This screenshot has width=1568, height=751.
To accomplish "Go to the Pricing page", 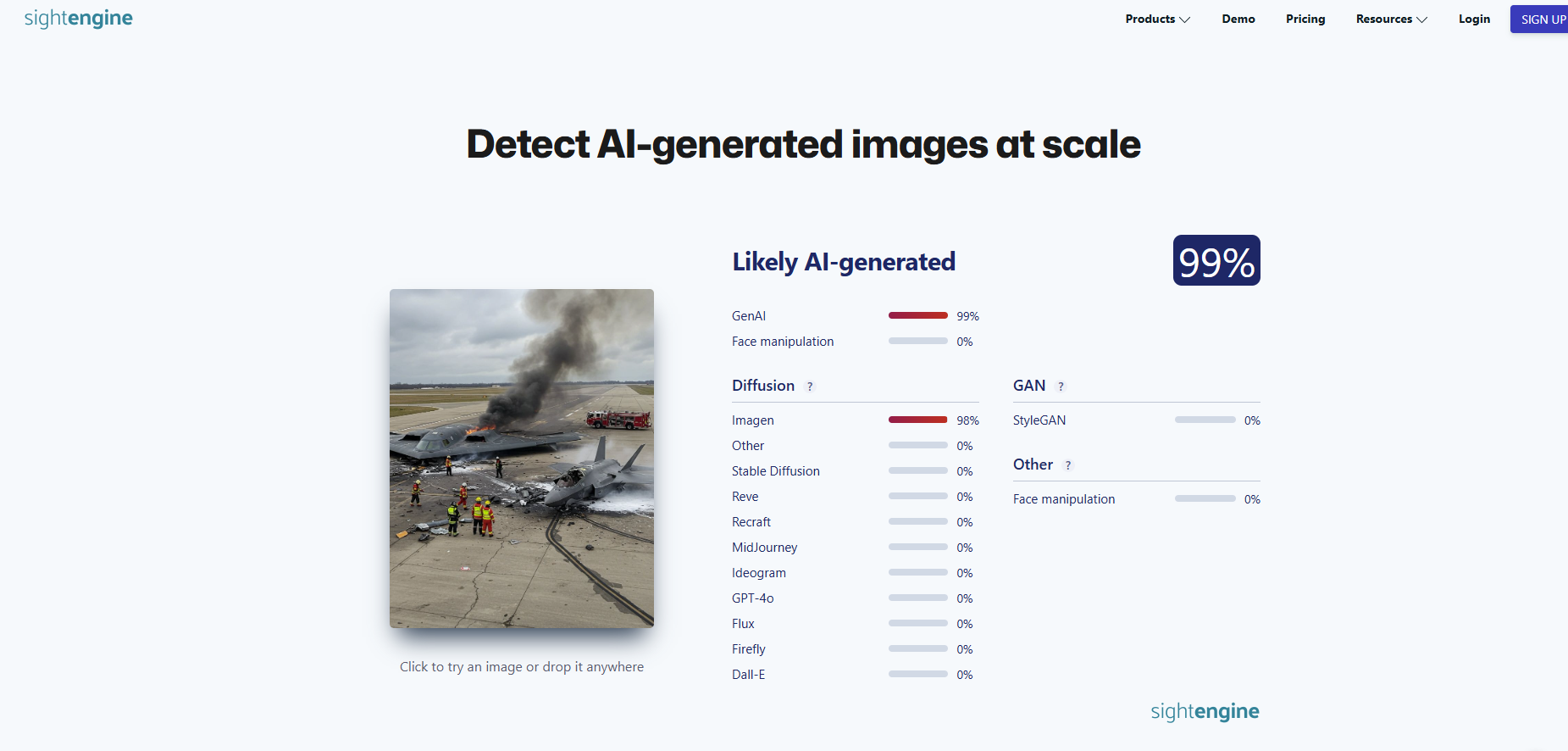I will click(x=1305, y=19).
